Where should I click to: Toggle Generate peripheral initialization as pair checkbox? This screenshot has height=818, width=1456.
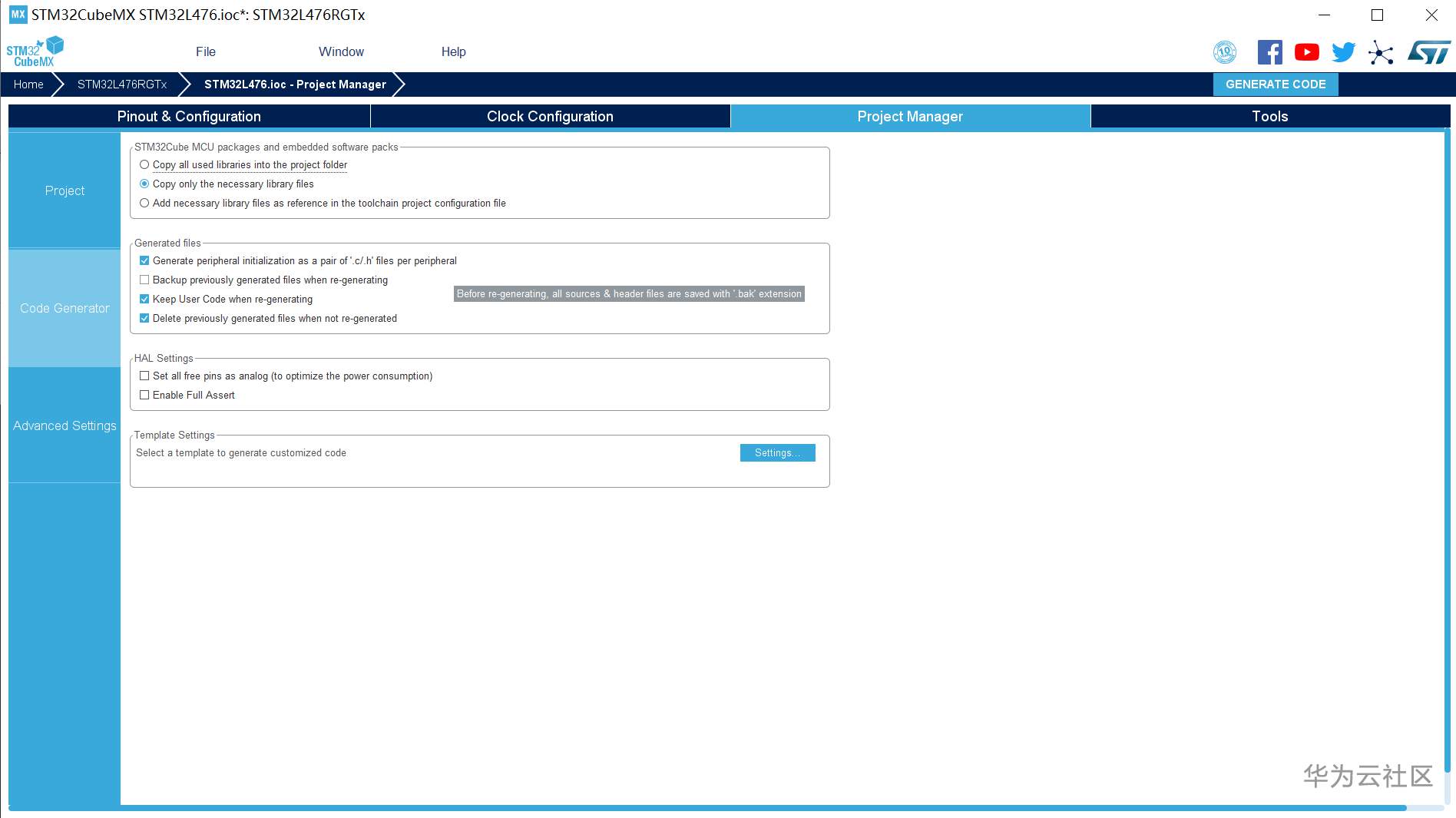point(144,260)
